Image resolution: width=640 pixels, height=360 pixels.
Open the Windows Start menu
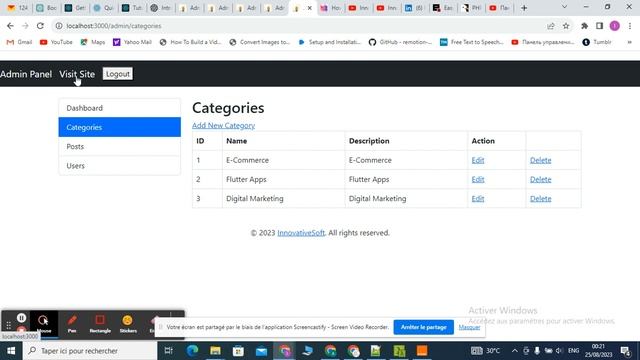tap(11, 351)
